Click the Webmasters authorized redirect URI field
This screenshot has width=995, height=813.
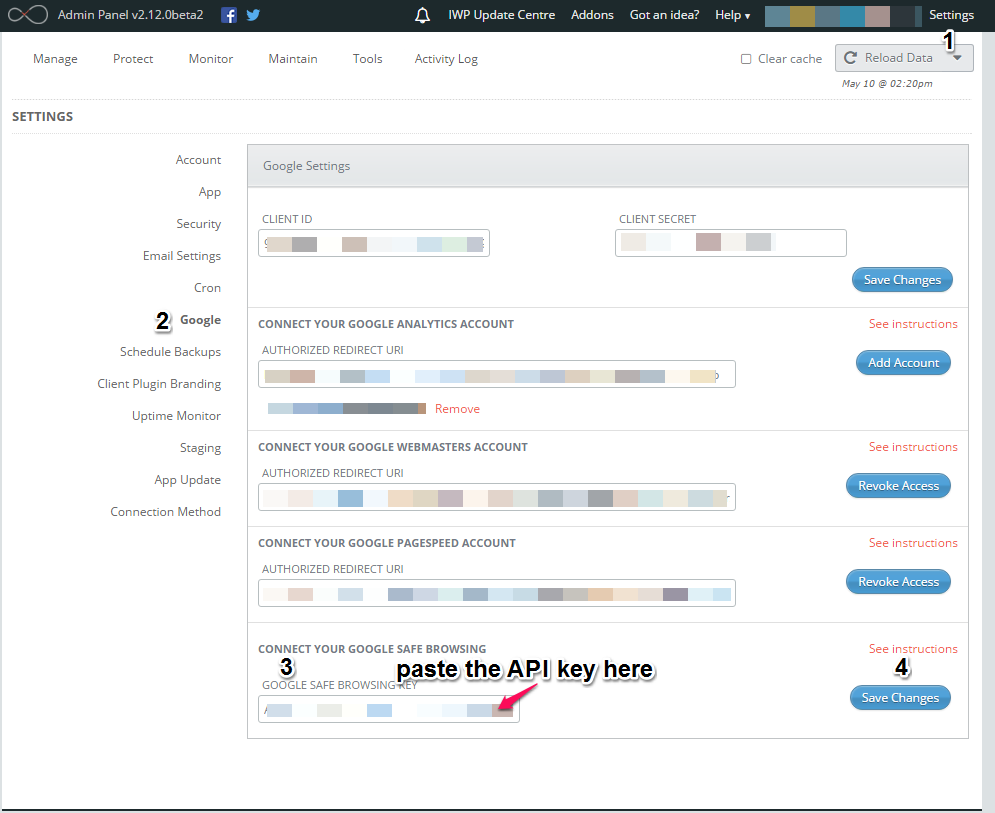[x=497, y=497]
